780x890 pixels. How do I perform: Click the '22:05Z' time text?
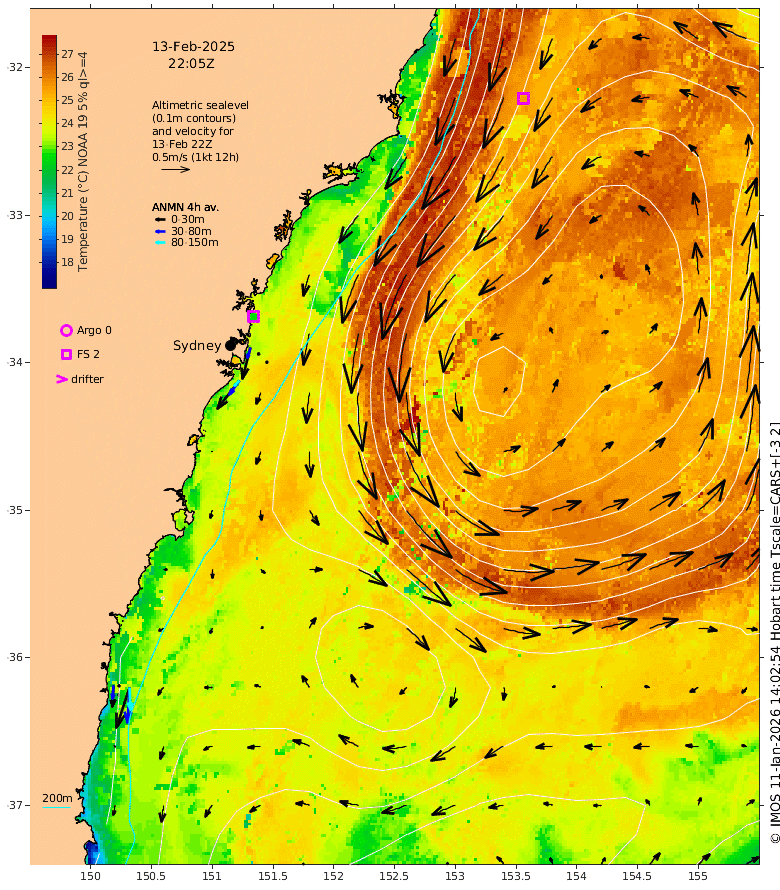[191, 64]
